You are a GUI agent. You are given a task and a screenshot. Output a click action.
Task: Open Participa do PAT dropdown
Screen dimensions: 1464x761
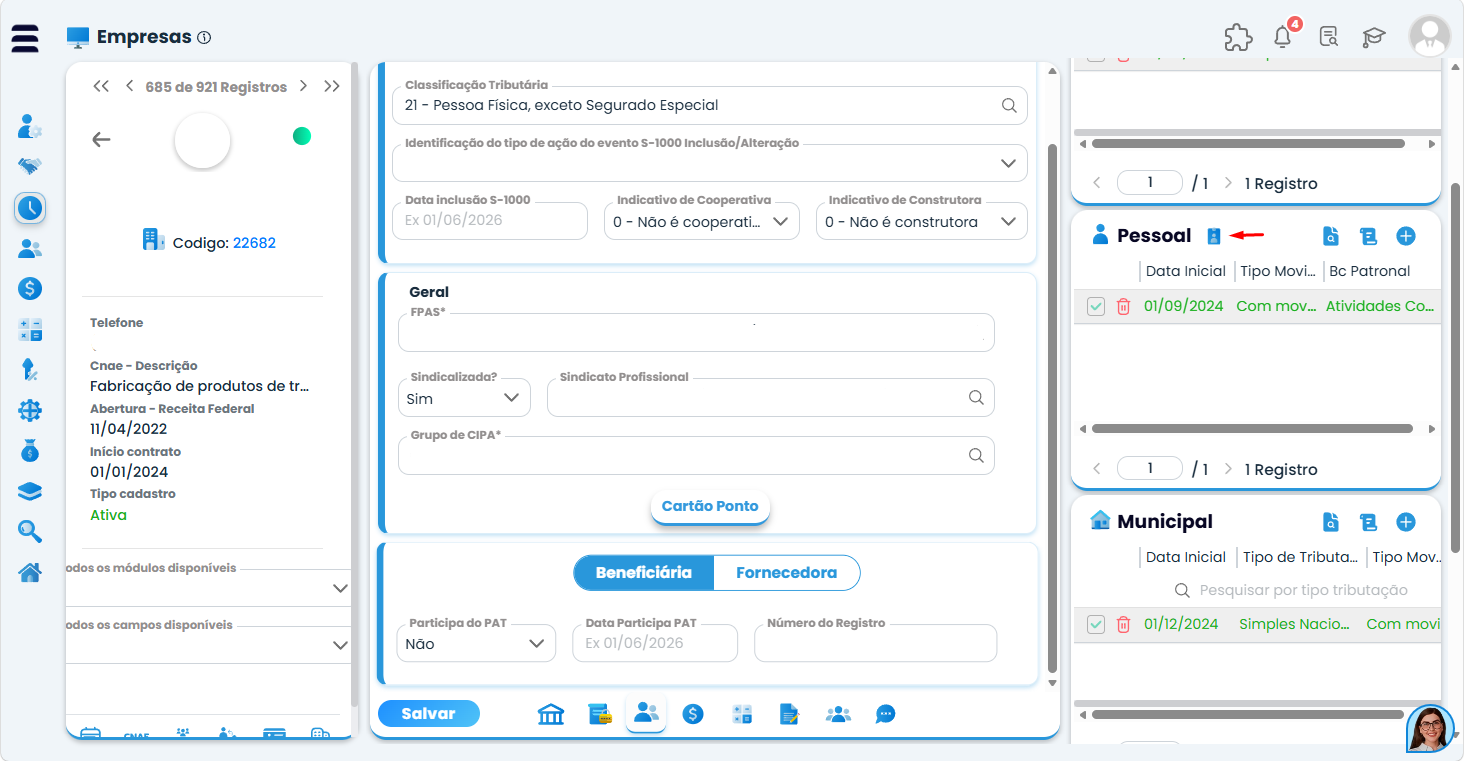tap(477, 643)
